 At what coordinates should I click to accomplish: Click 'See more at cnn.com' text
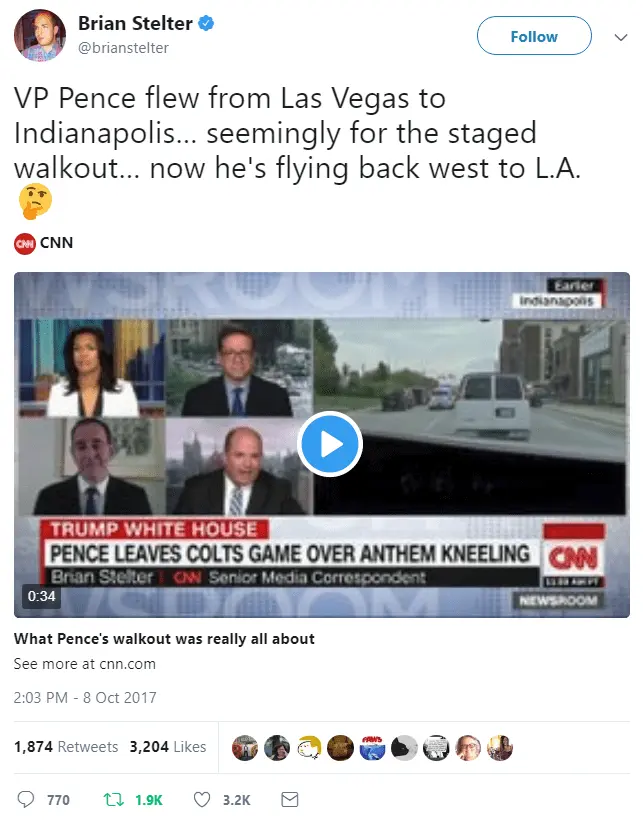(x=85, y=664)
